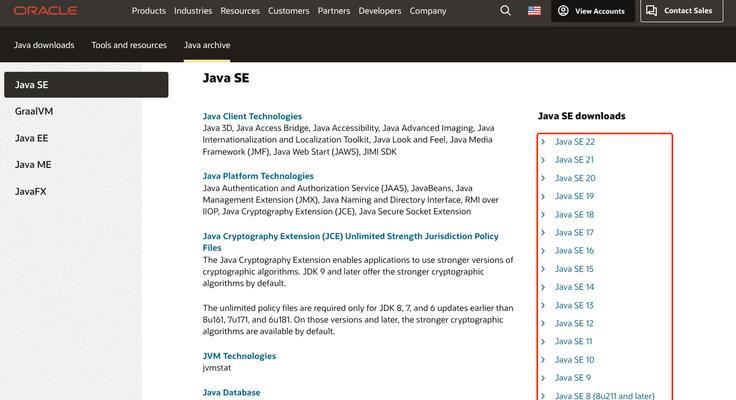
Task: Open the Java SE 22 download link
Action: 575,142
